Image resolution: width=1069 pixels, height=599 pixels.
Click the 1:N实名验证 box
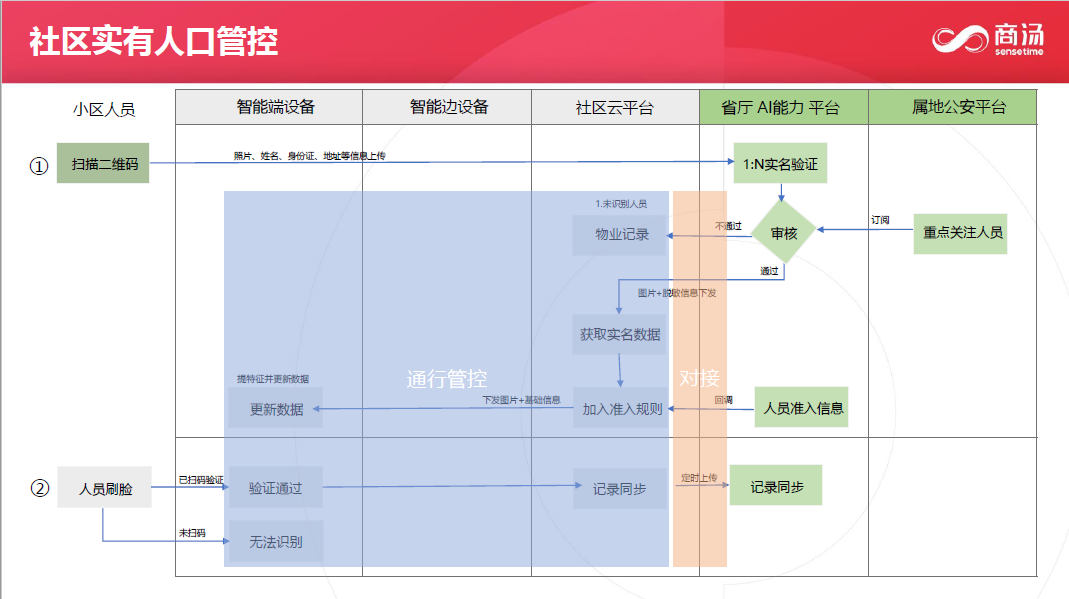780,163
